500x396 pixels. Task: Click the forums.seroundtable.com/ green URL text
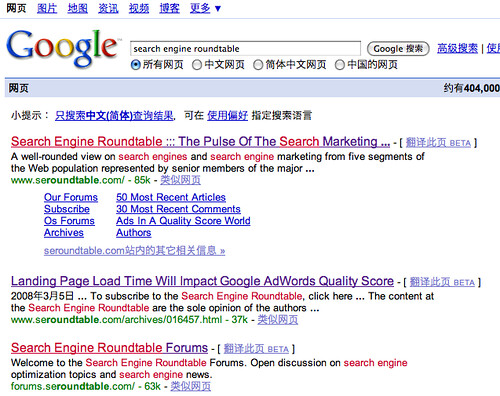73,386
